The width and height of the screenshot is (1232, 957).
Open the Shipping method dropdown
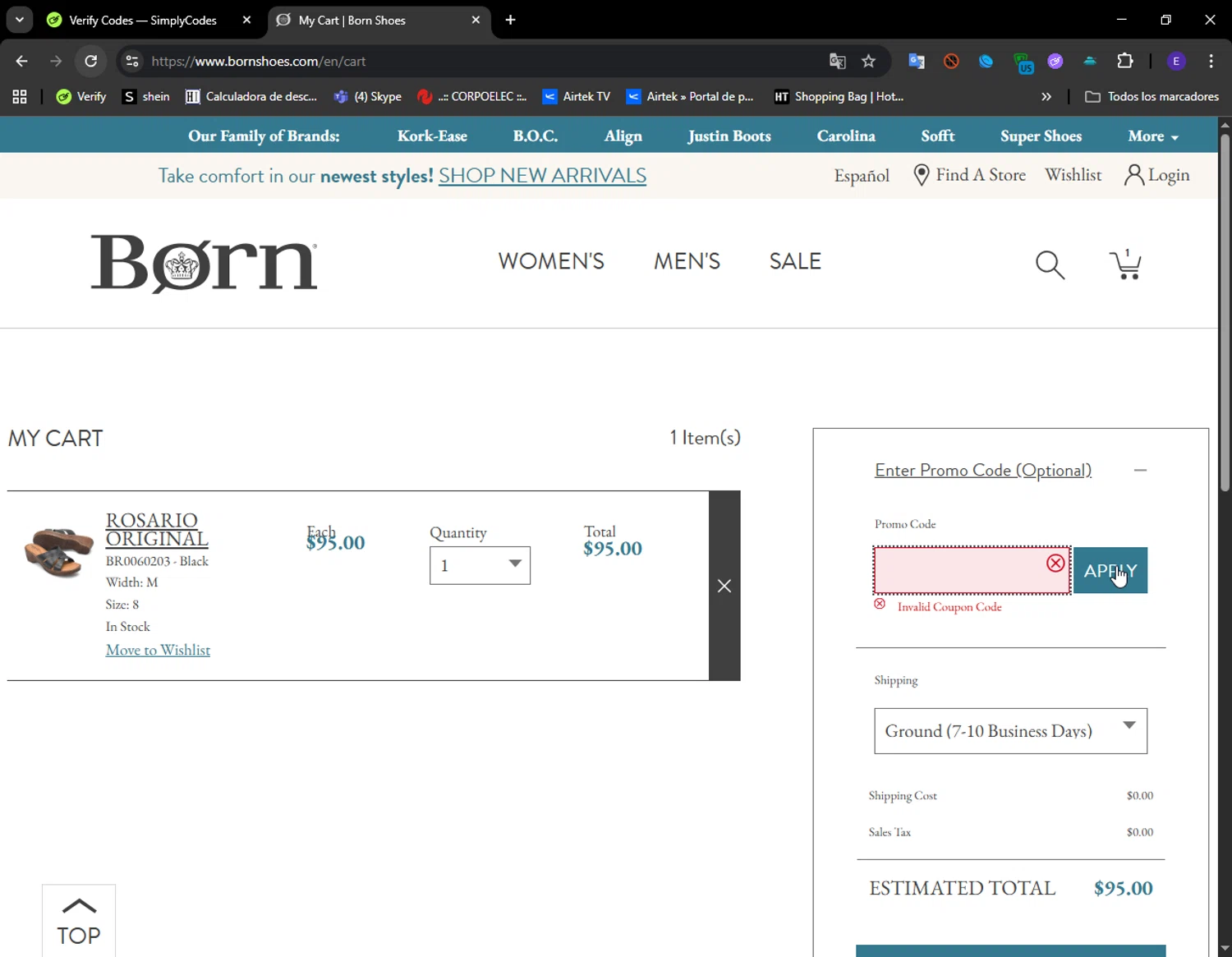pyautogui.click(x=1010, y=731)
